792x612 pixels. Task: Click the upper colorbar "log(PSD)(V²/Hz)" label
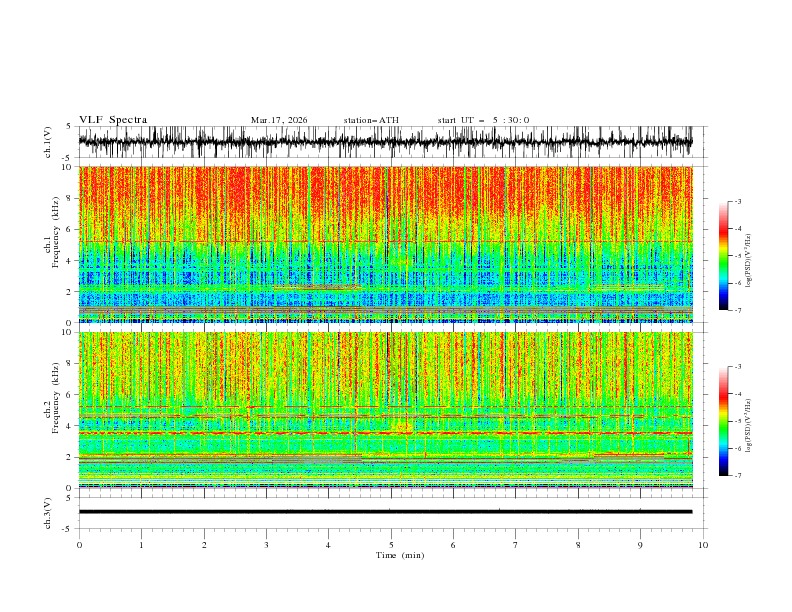click(x=748, y=261)
